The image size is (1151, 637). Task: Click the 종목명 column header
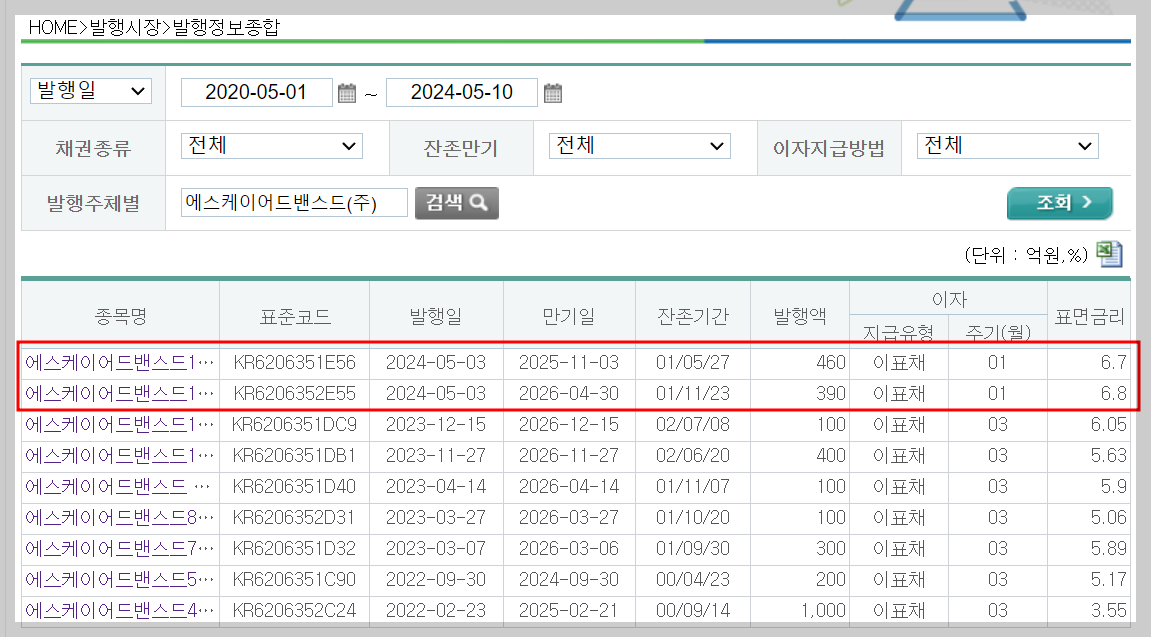[121, 316]
